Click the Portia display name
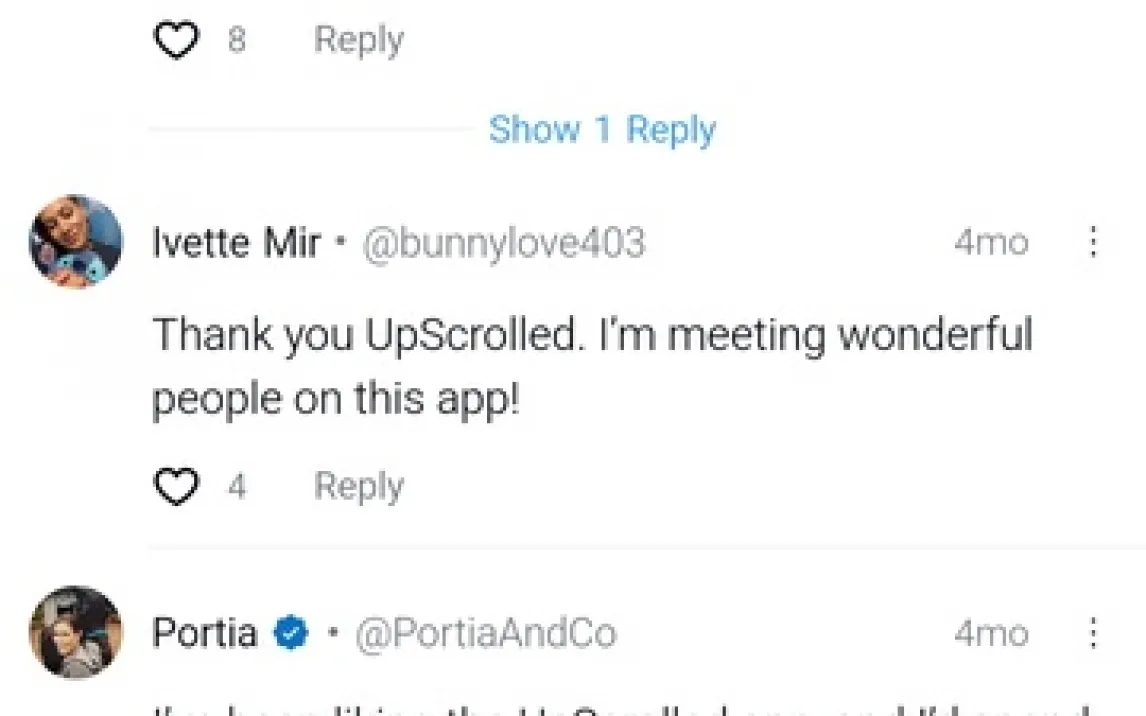The image size is (1146, 716). 205,633
